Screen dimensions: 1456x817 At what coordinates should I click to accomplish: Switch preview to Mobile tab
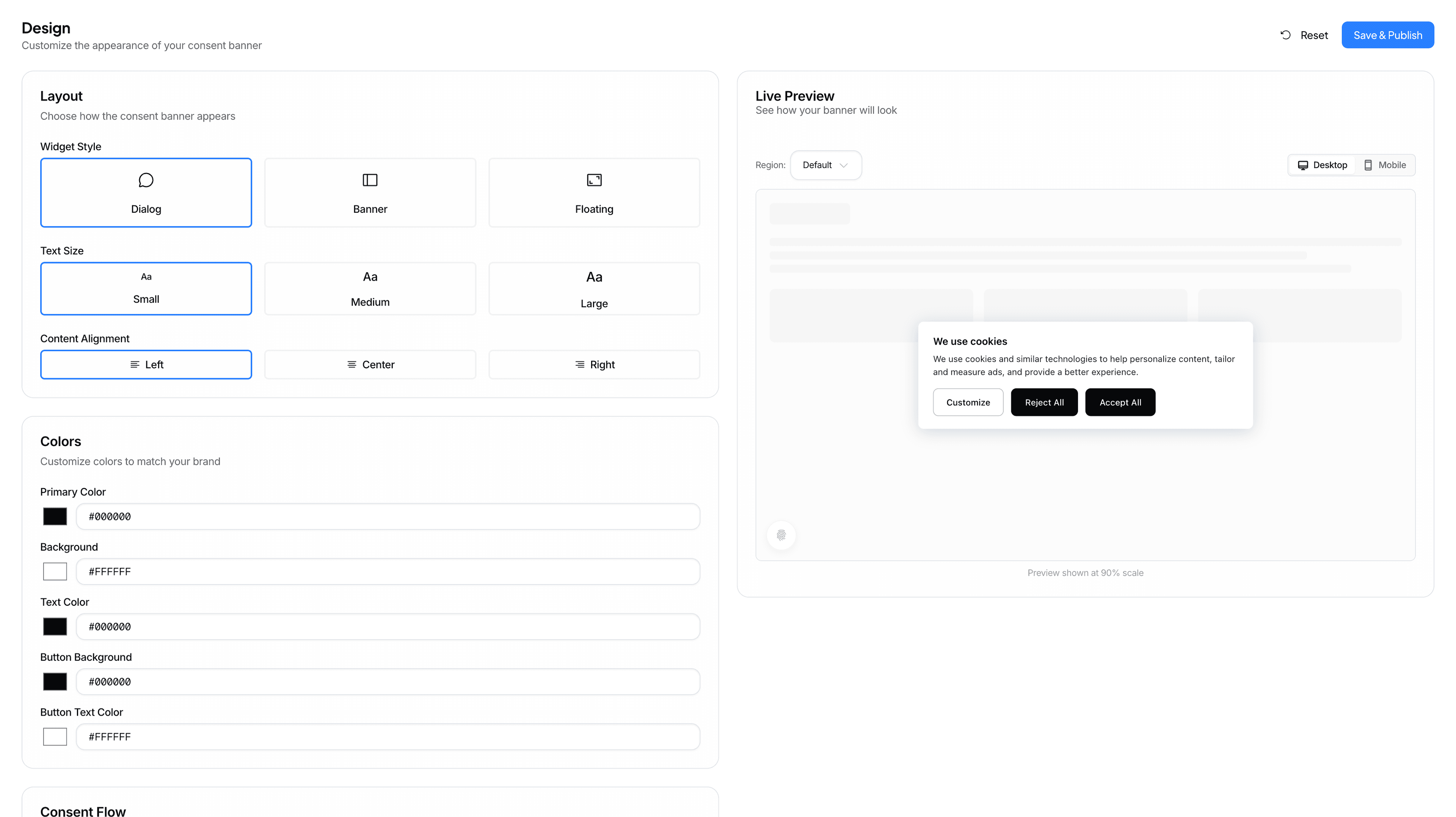pyautogui.click(x=1385, y=165)
